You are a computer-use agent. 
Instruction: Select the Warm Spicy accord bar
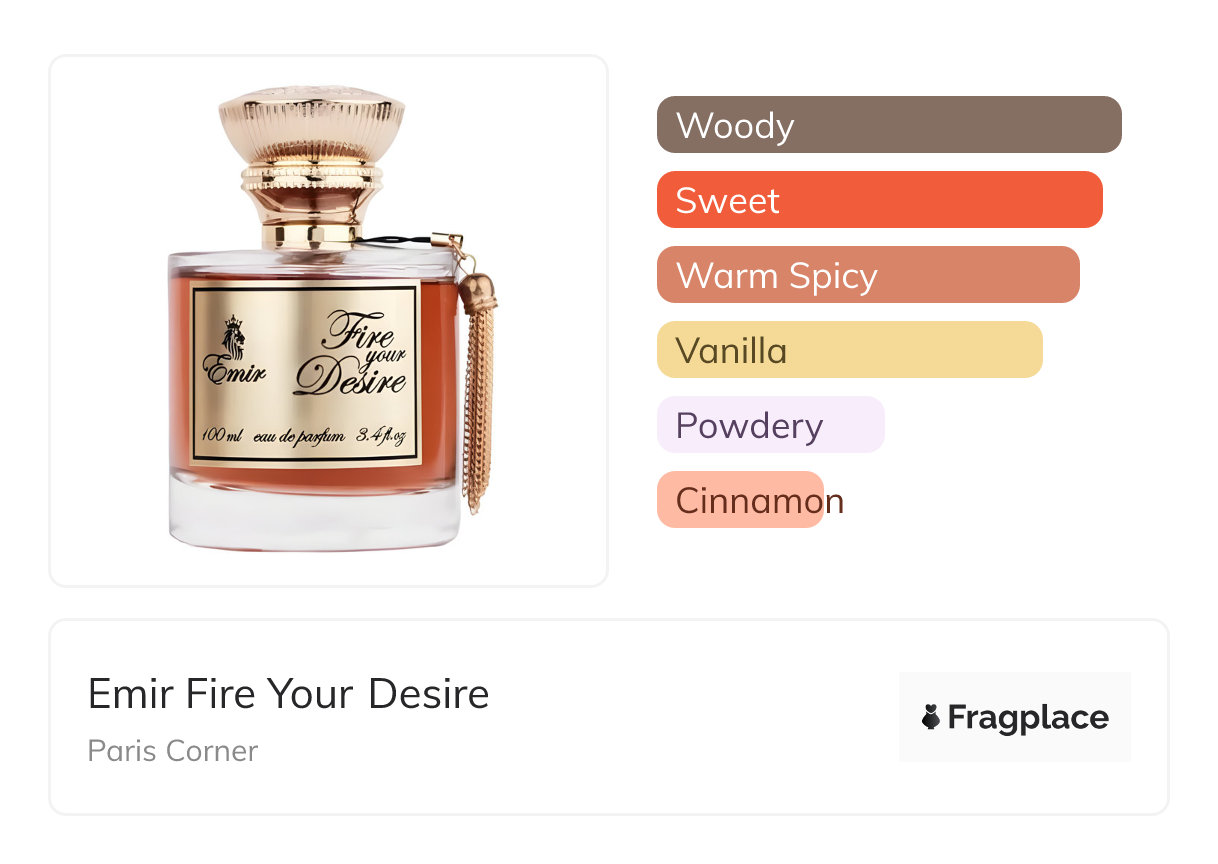pos(868,275)
